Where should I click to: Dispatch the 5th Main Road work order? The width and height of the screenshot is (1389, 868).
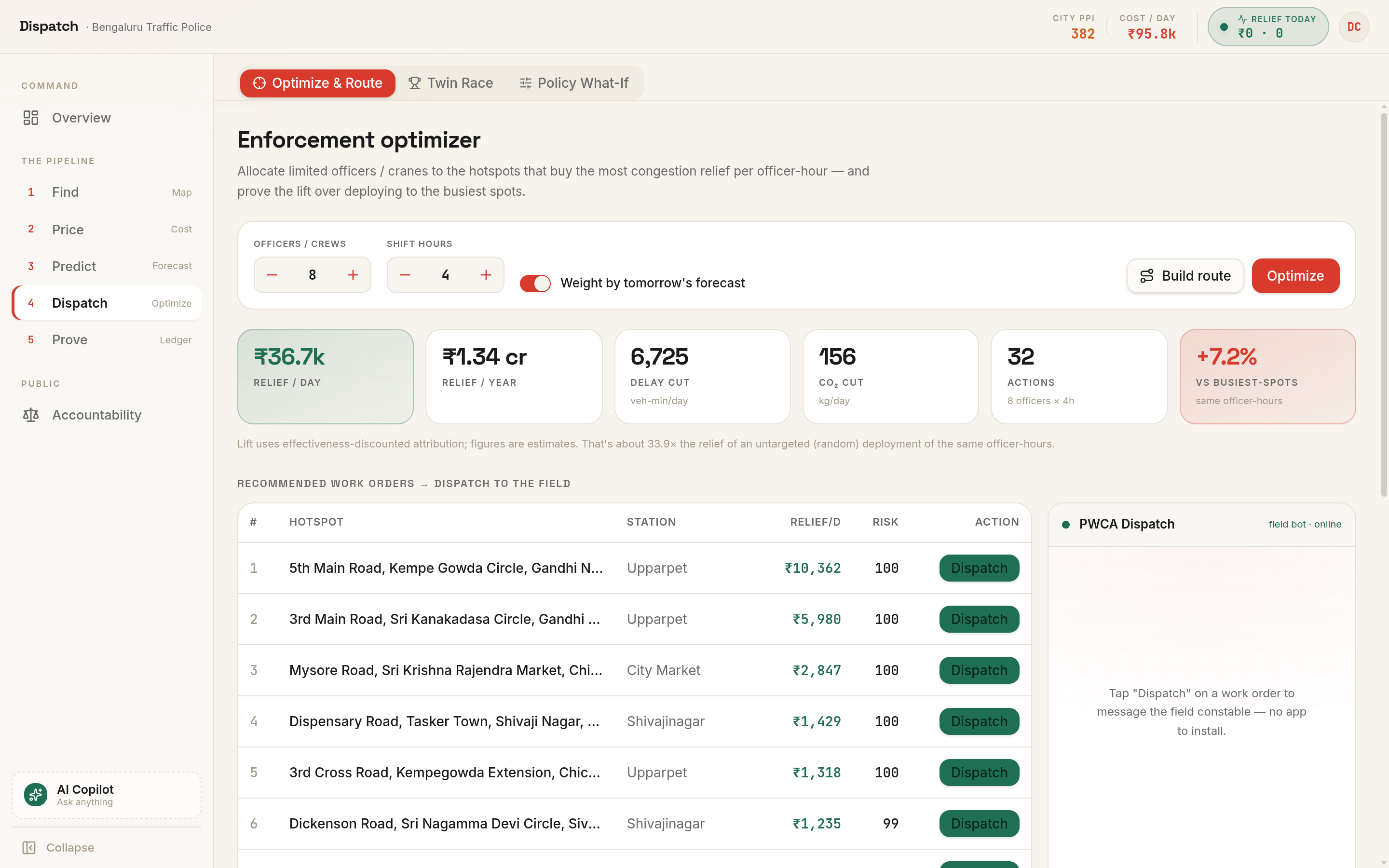pos(979,568)
